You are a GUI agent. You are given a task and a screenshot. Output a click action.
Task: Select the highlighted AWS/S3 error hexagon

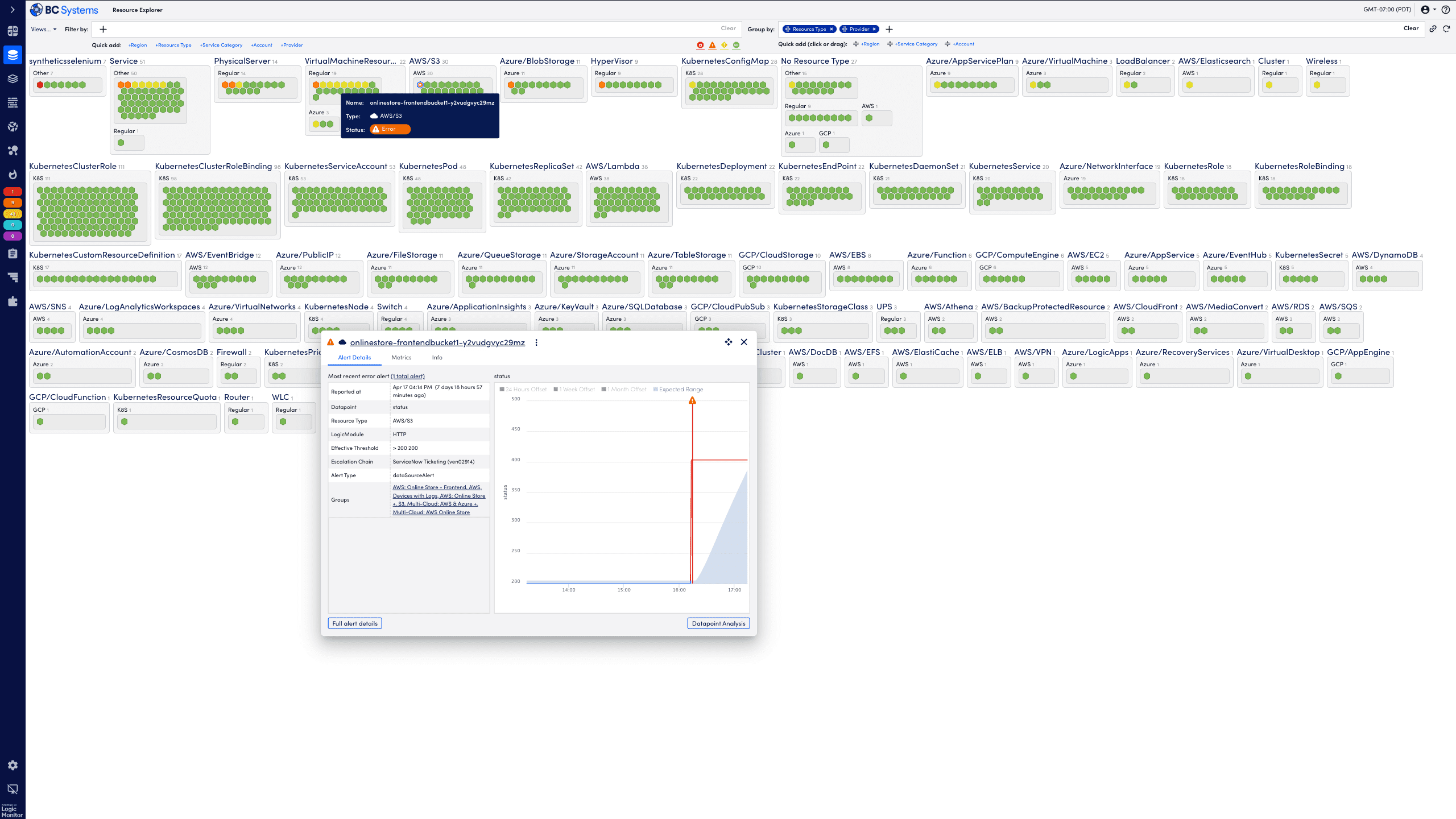pos(420,85)
